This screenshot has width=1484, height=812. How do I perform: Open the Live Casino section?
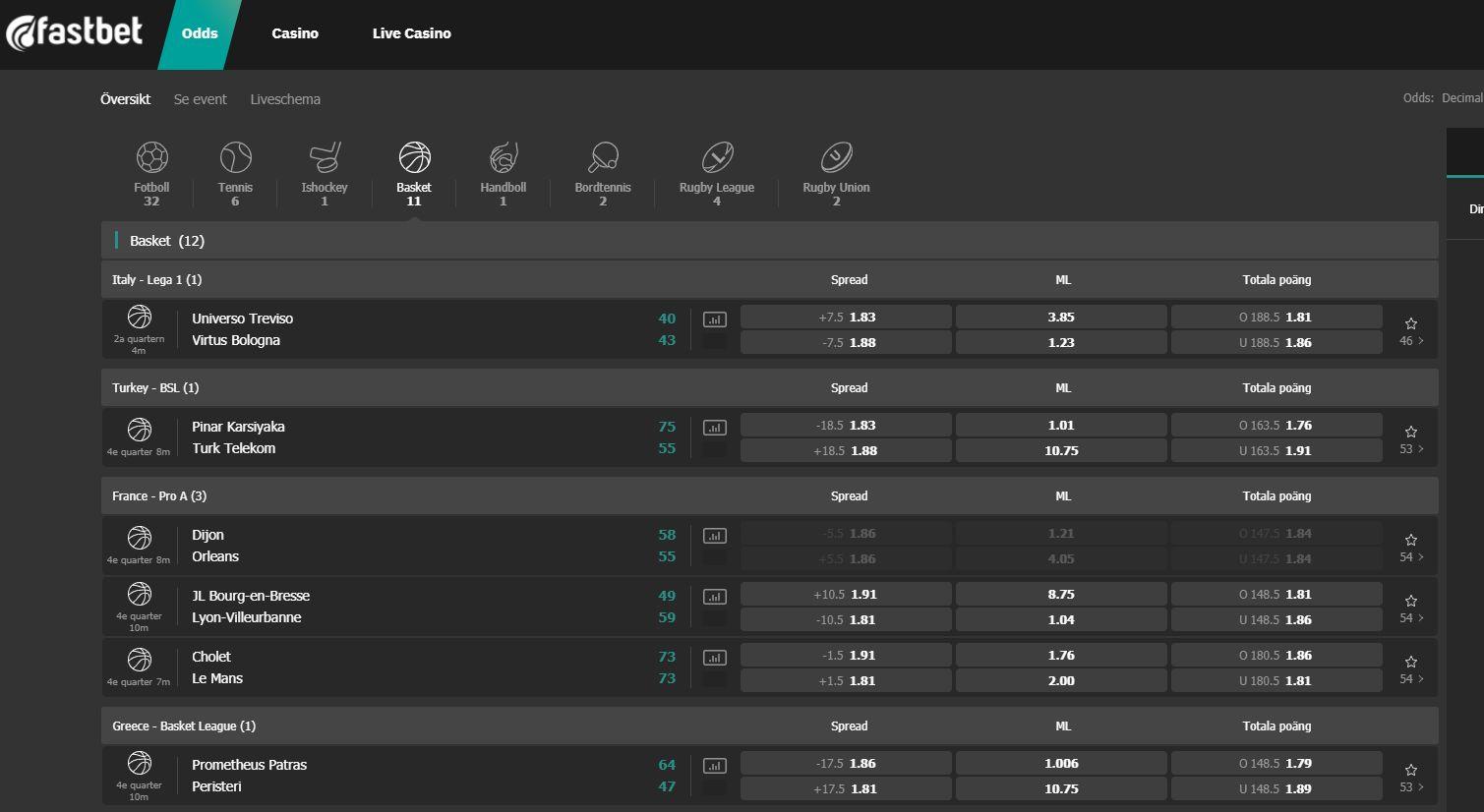coord(411,32)
